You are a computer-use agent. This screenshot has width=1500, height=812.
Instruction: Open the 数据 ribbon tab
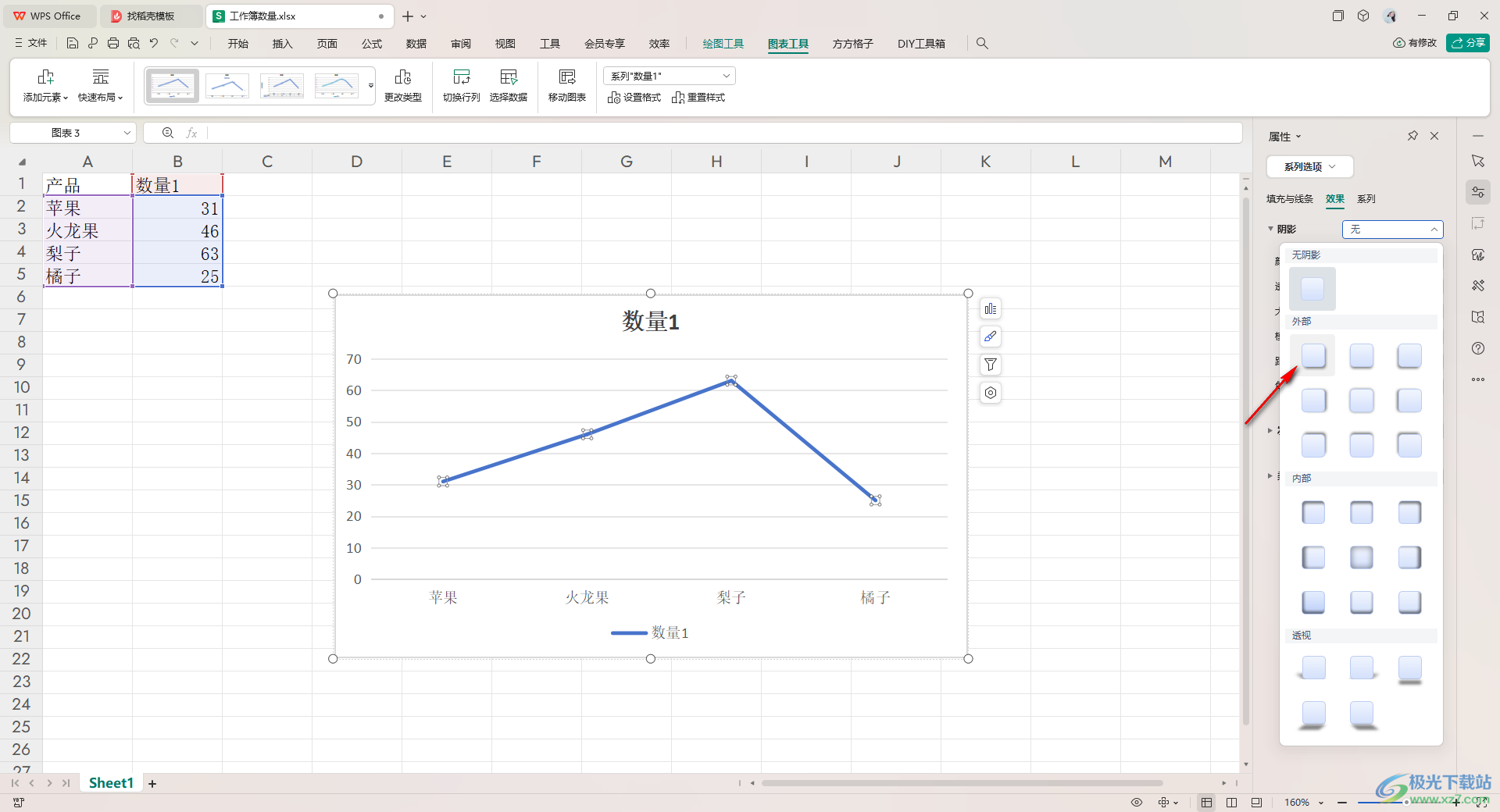tap(416, 44)
